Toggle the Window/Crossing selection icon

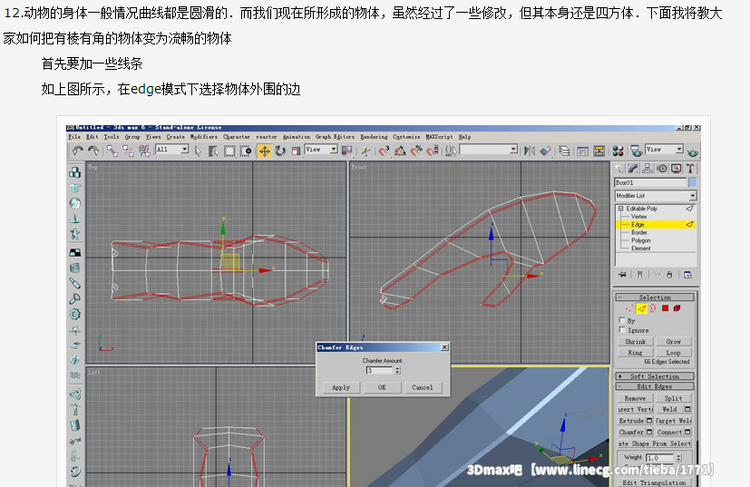(246, 151)
